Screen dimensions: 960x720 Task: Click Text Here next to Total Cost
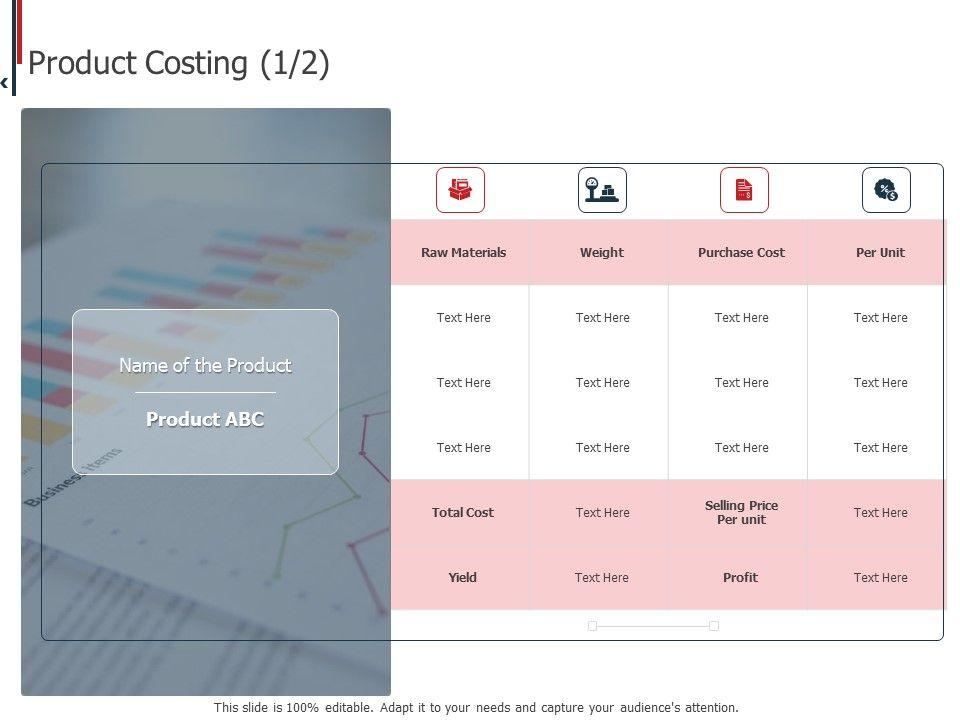pos(602,512)
